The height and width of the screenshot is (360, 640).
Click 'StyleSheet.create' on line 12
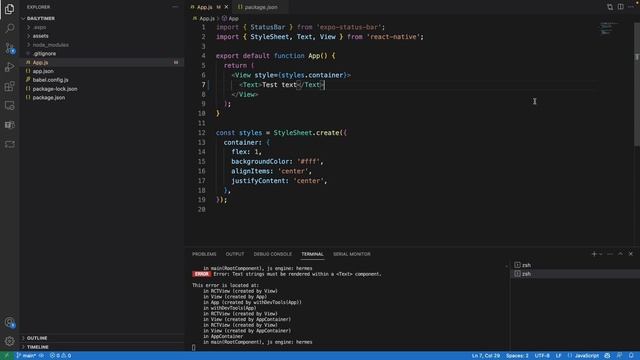[x=307, y=133]
